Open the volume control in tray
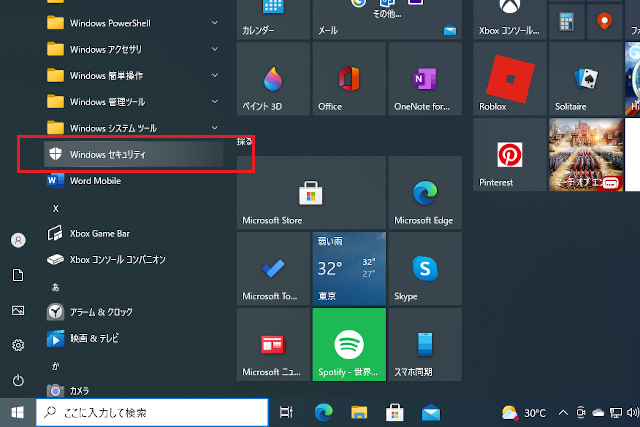640x427 pixels. (633, 413)
